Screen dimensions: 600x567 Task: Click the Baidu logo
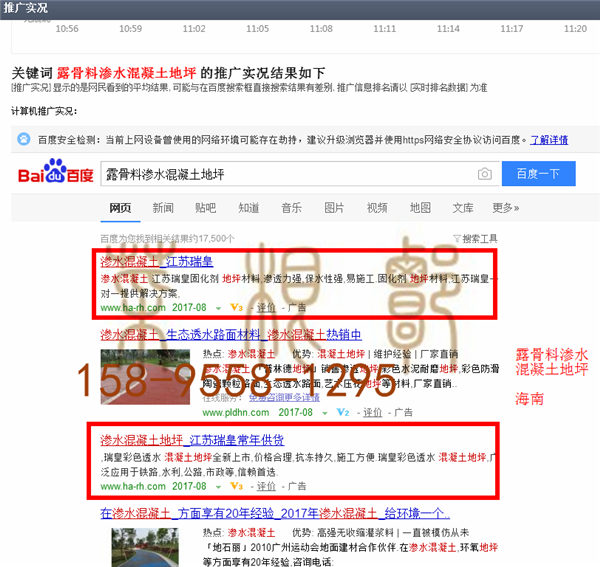pos(56,171)
